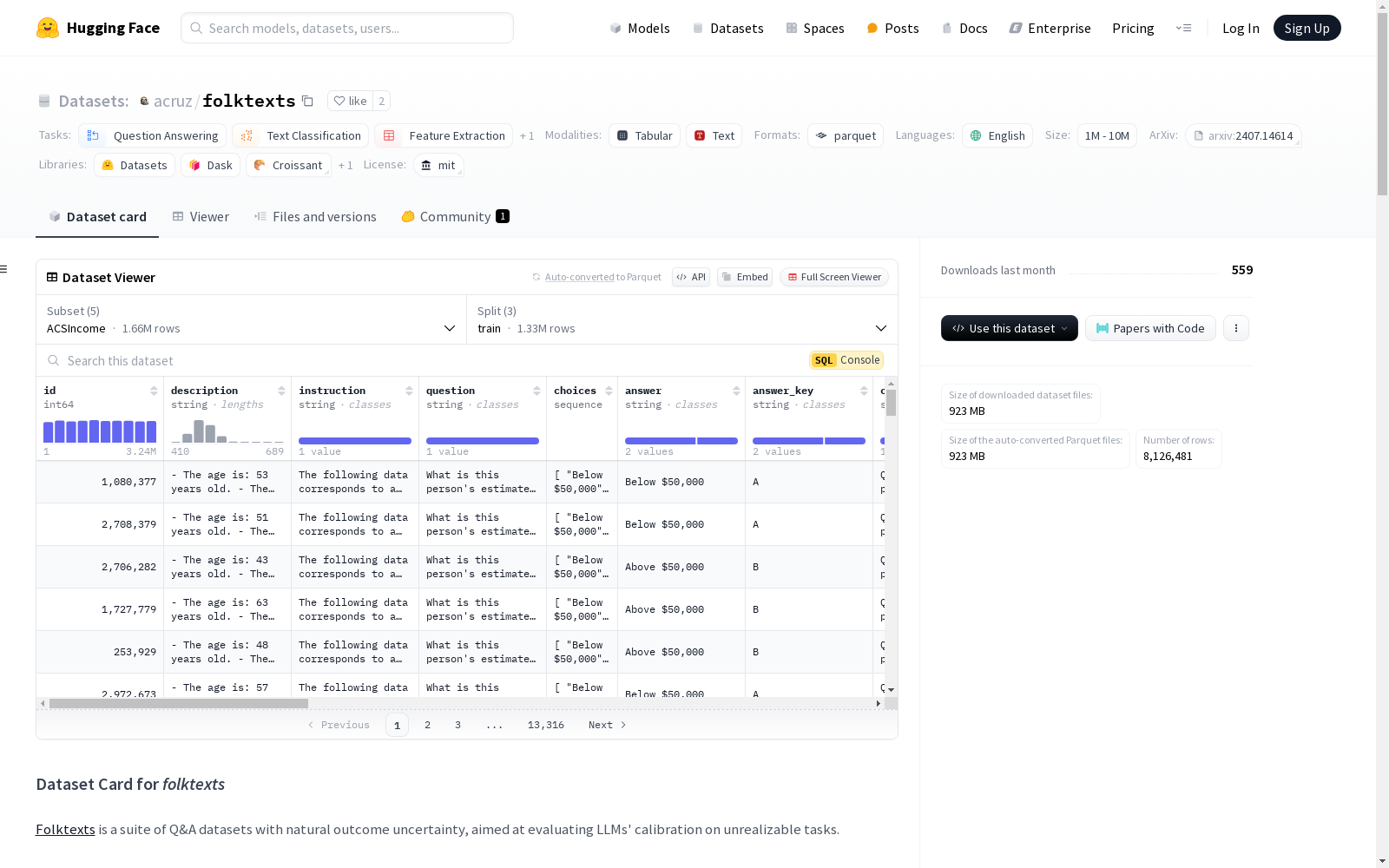Click the Tabular modality tag
Image resolution: width=1389 pixels, height=868 pixels.
pos(644,135)
